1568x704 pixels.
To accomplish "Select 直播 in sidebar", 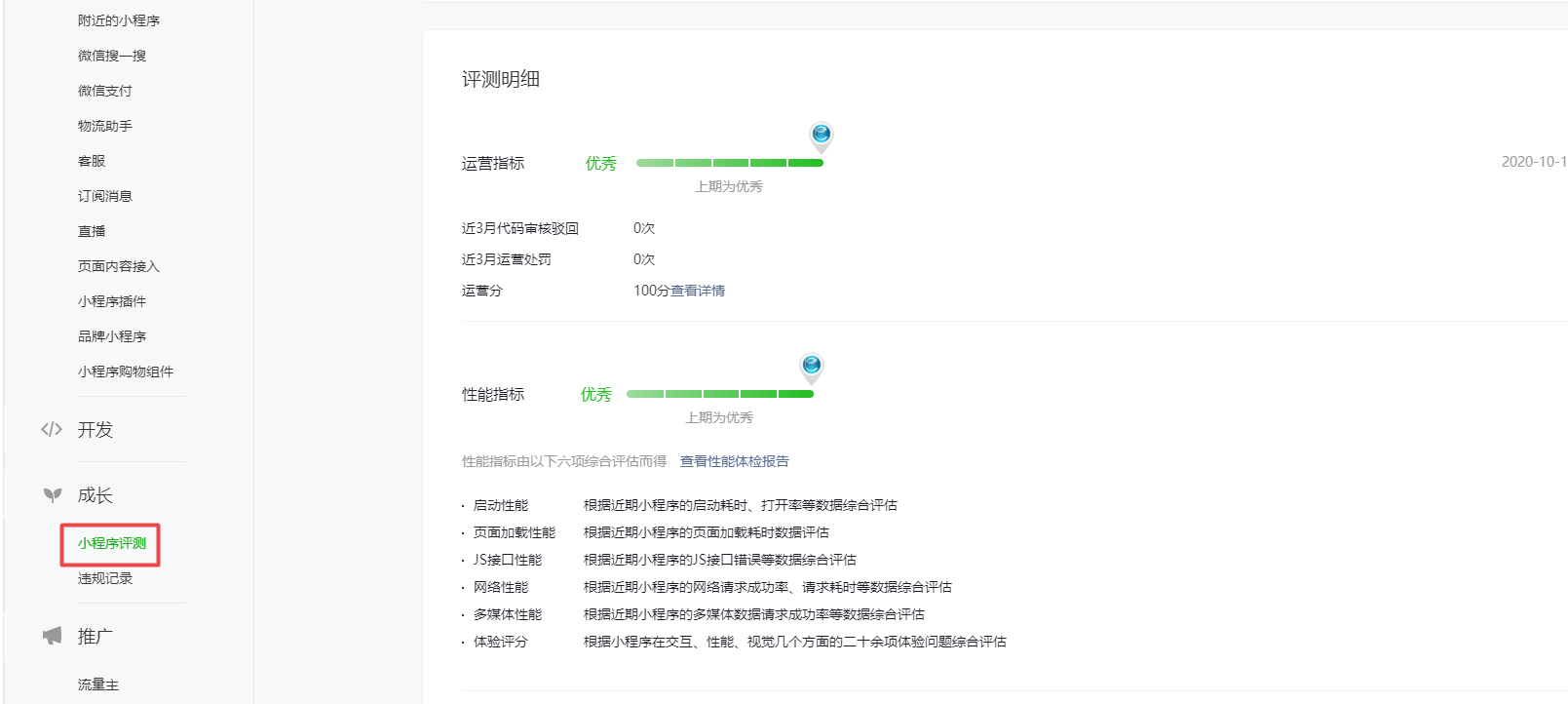I will click(92, 231).
